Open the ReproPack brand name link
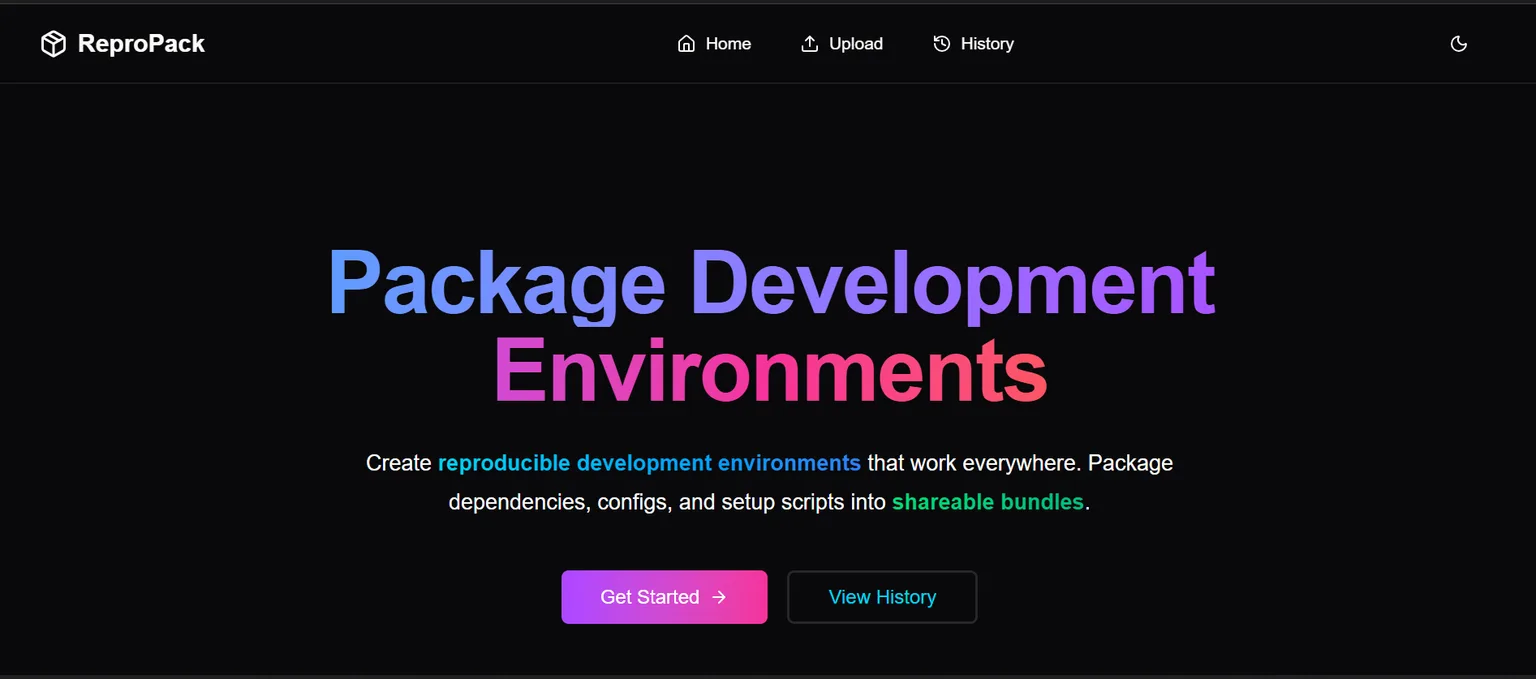The height and width of the screenshot is (679, 1536). (141, 44)
